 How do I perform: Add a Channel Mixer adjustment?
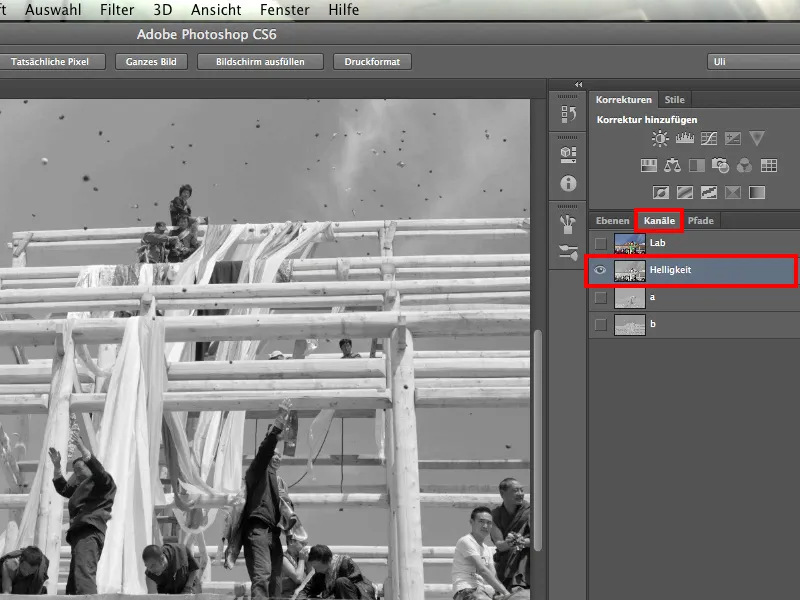pos(744,165)
